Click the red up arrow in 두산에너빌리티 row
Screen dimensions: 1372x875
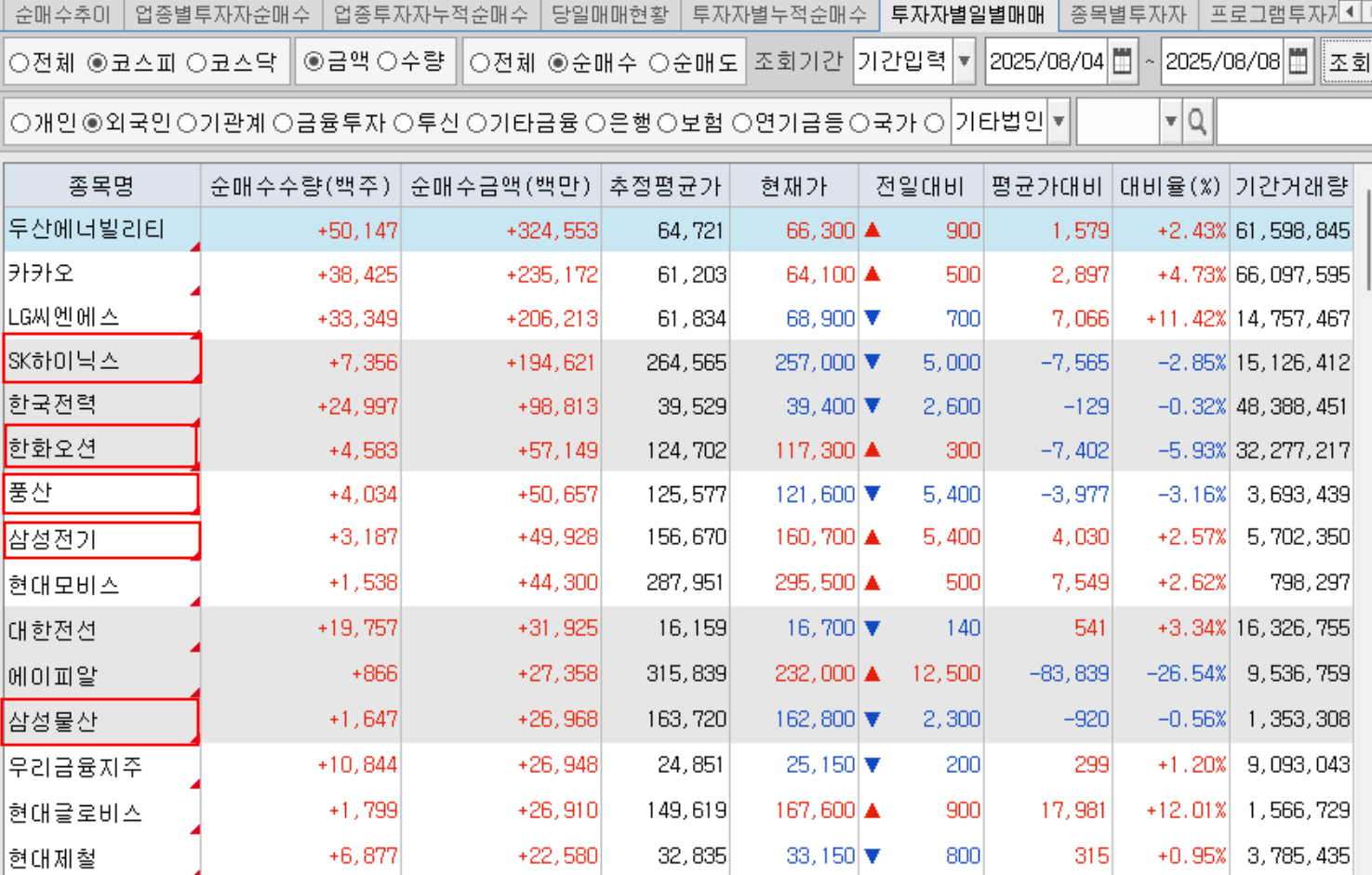tap(872, 230)
